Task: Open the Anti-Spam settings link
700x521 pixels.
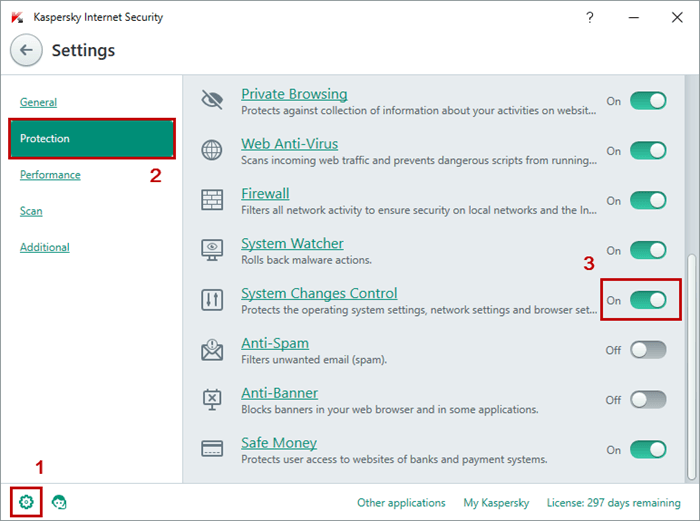Action: point(275,343)
